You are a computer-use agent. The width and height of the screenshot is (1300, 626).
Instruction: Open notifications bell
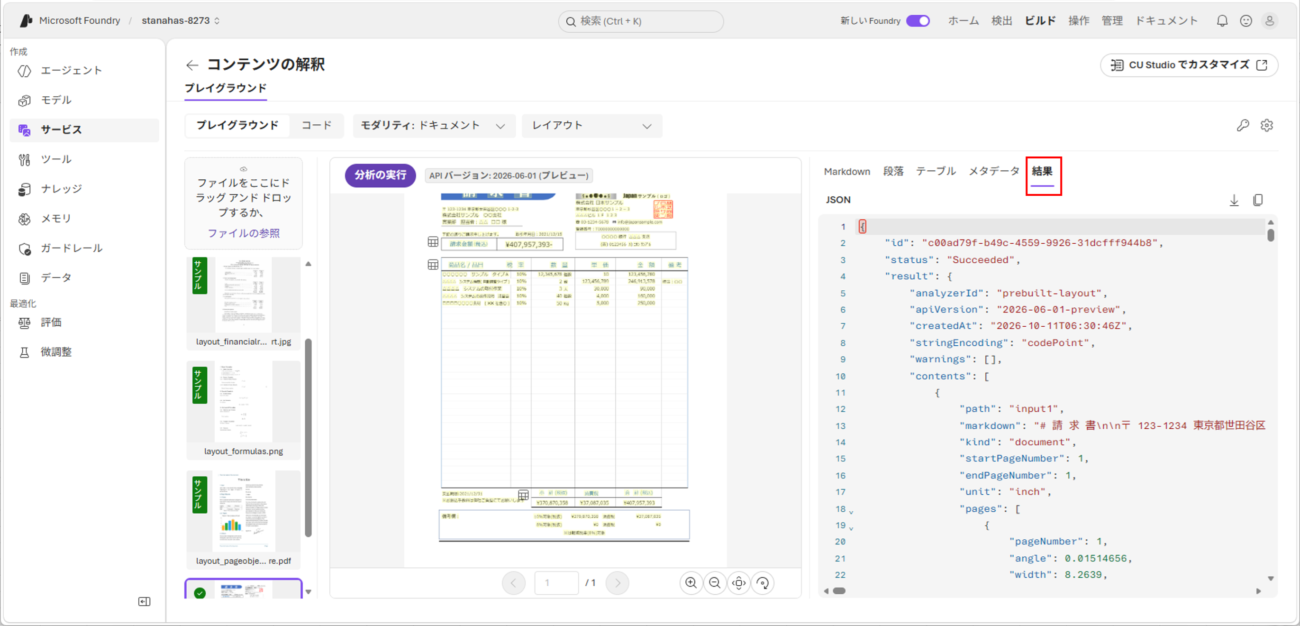point(1222,21)
